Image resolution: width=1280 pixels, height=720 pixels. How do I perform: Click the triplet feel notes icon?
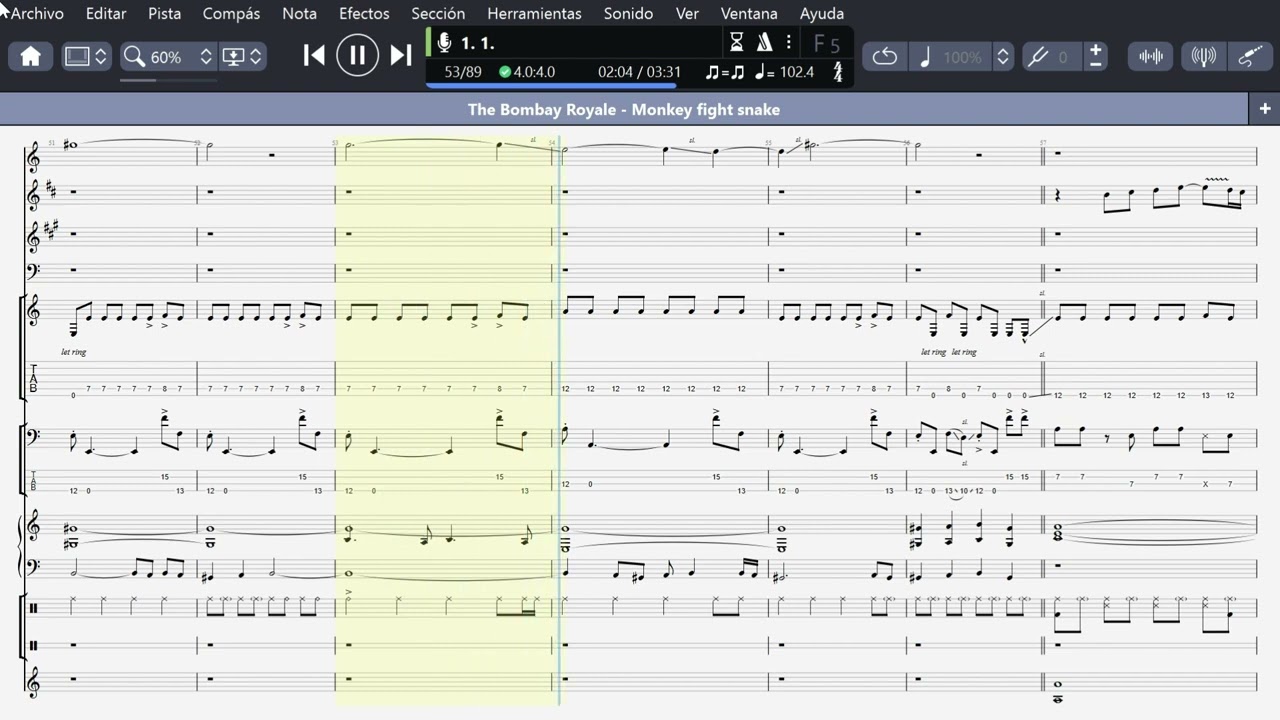[x=725, y=72]
